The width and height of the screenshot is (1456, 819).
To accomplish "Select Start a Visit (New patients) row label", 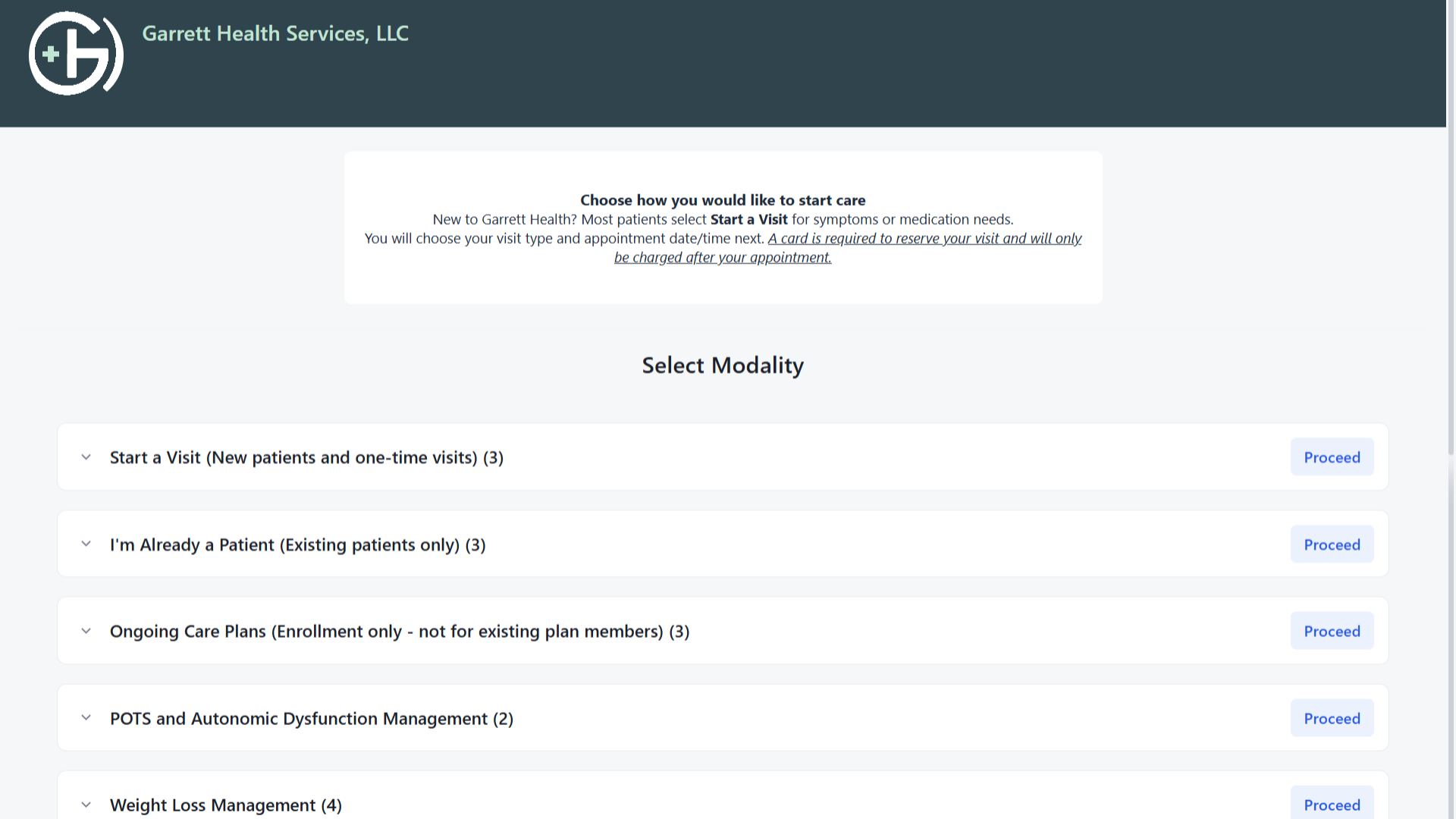I will [306, 458].
